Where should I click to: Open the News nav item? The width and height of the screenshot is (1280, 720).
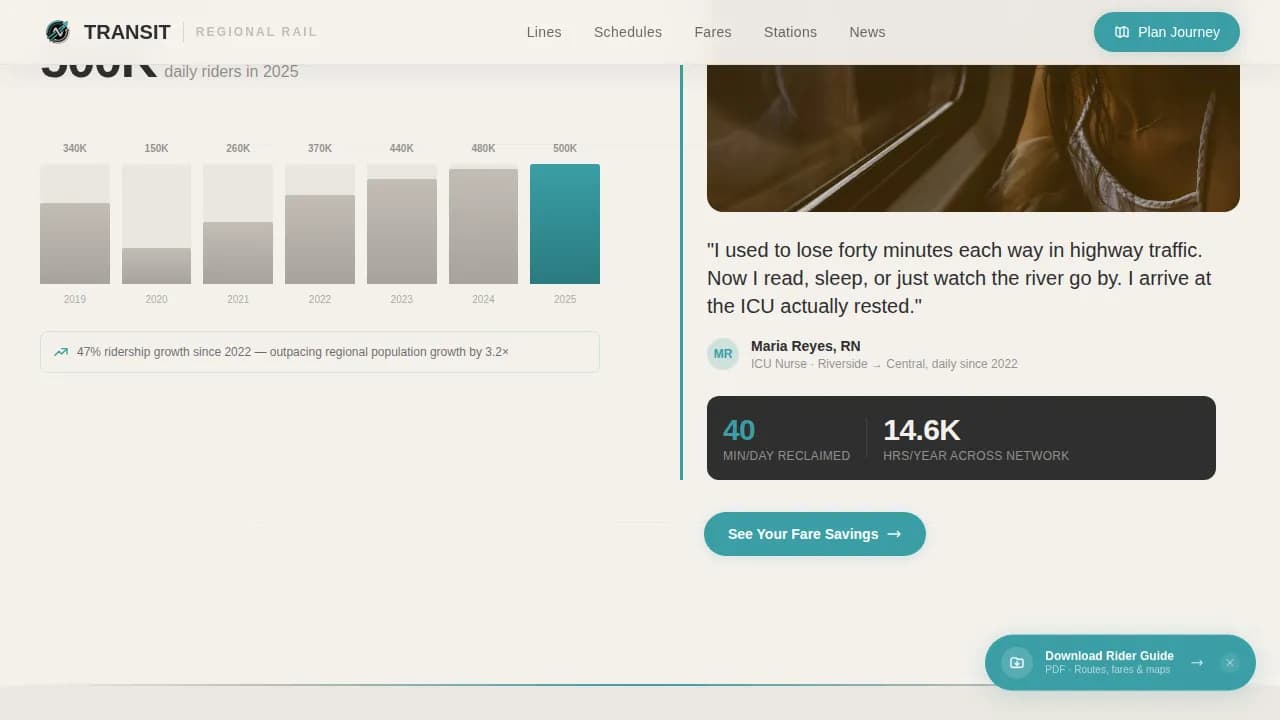867,32
